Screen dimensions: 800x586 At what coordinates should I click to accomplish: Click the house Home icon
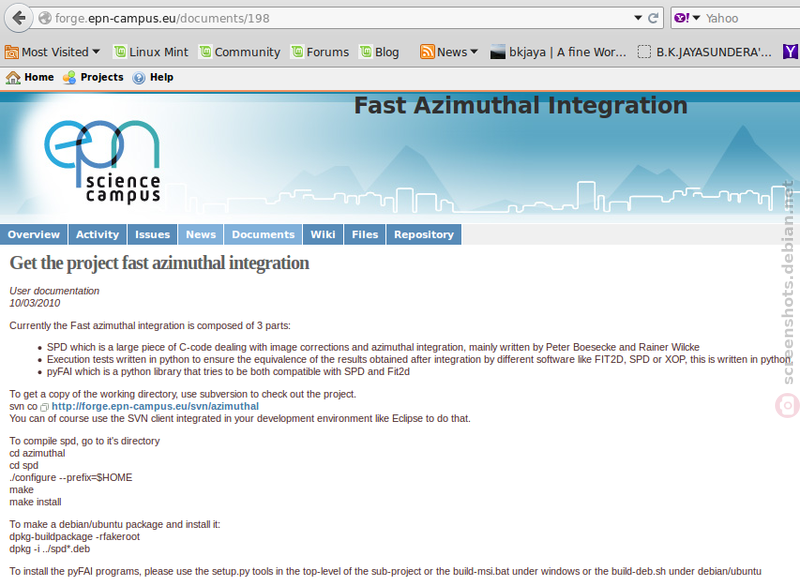(x=13, y=78)
